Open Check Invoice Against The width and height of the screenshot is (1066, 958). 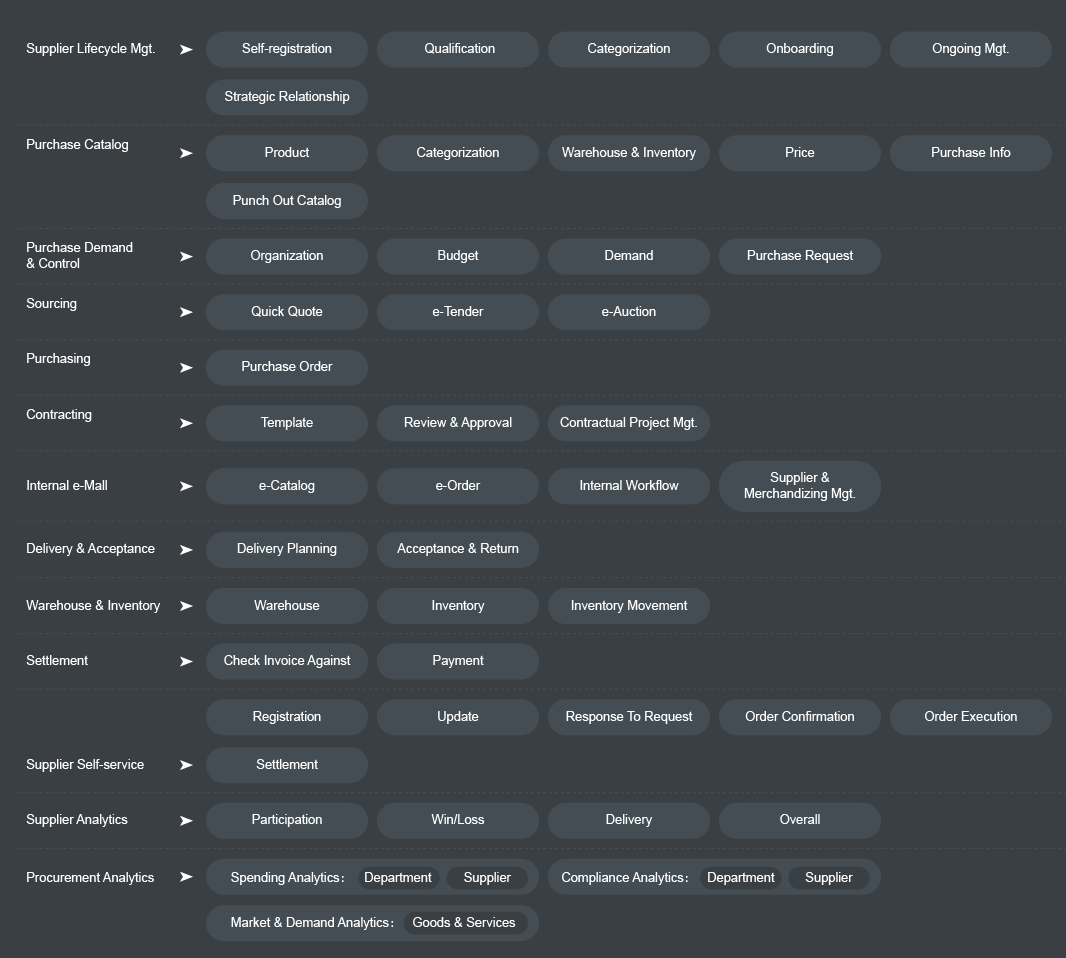pos(287,661)
